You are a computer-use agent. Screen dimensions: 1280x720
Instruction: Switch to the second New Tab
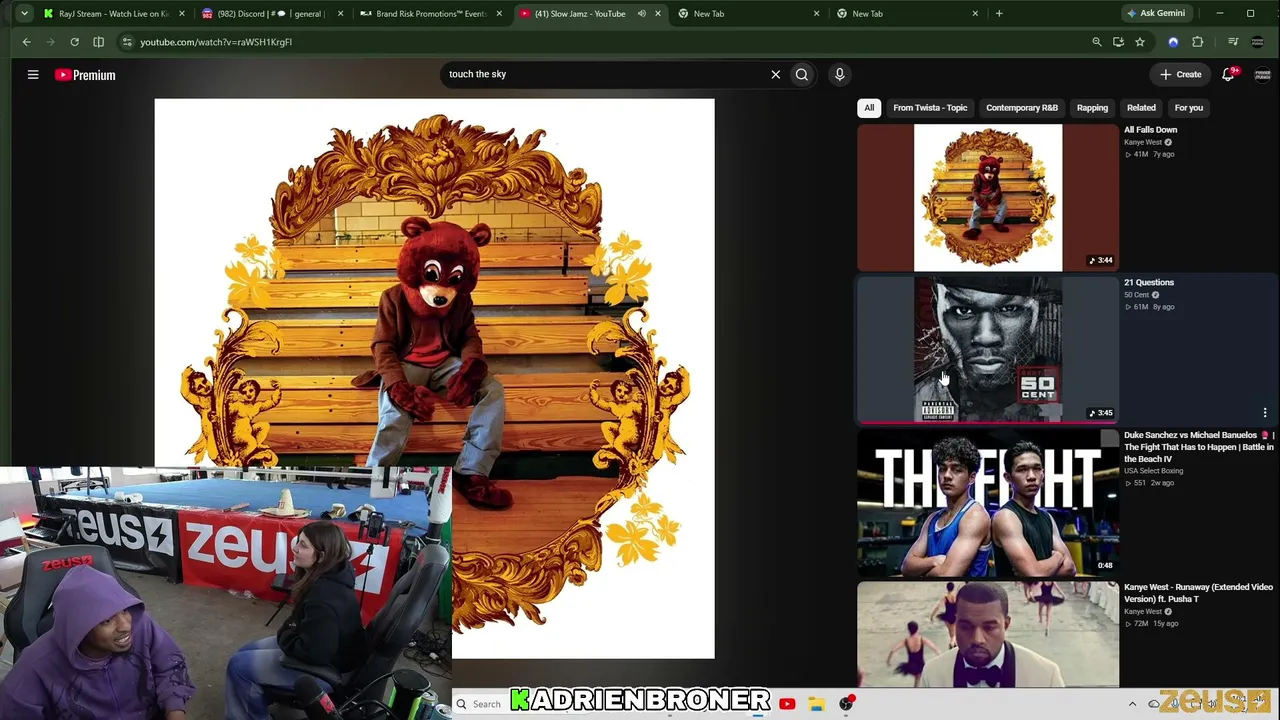(907, 14)
